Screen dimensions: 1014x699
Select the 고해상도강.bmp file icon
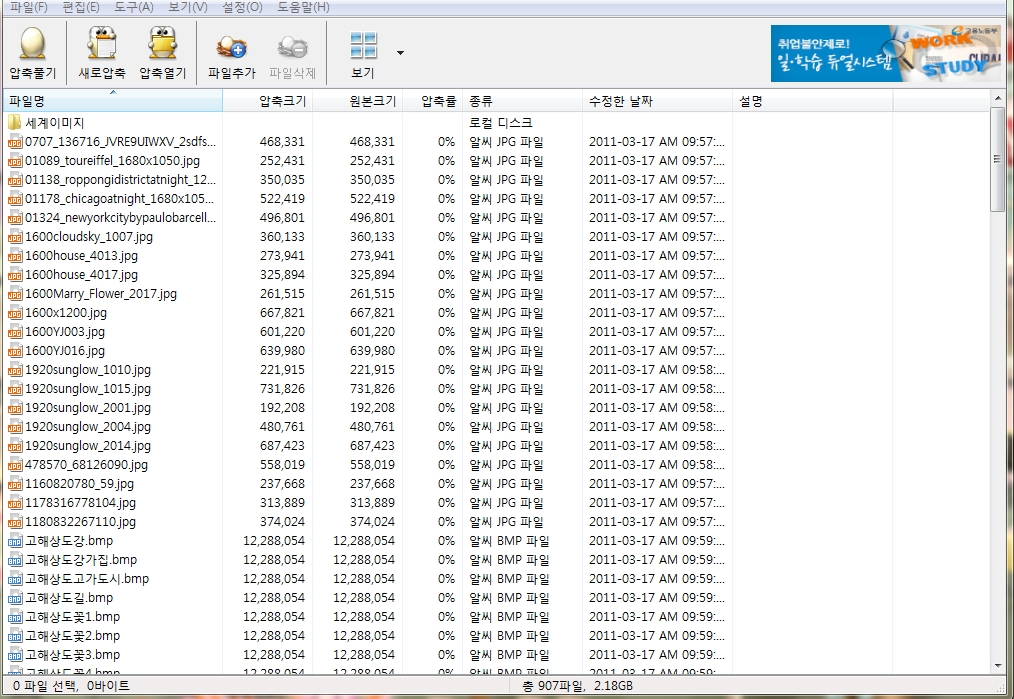click(x=15, y=541)
